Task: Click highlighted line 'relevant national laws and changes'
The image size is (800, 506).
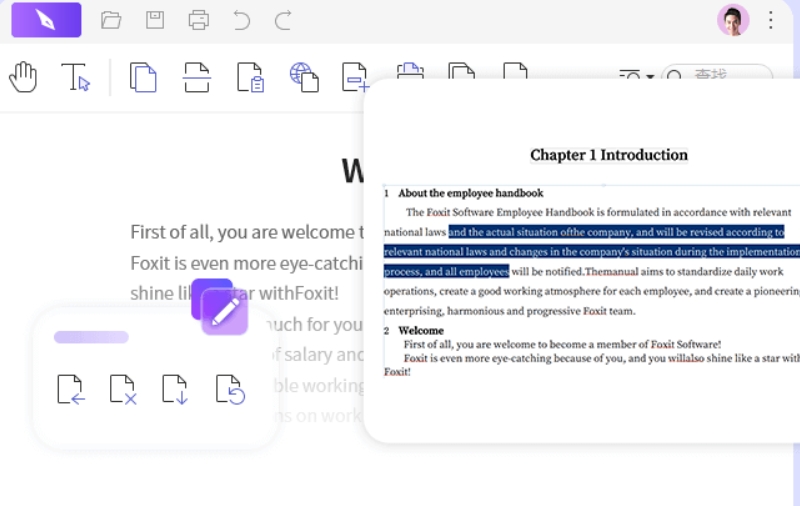Action: click(x=592, y=251)
